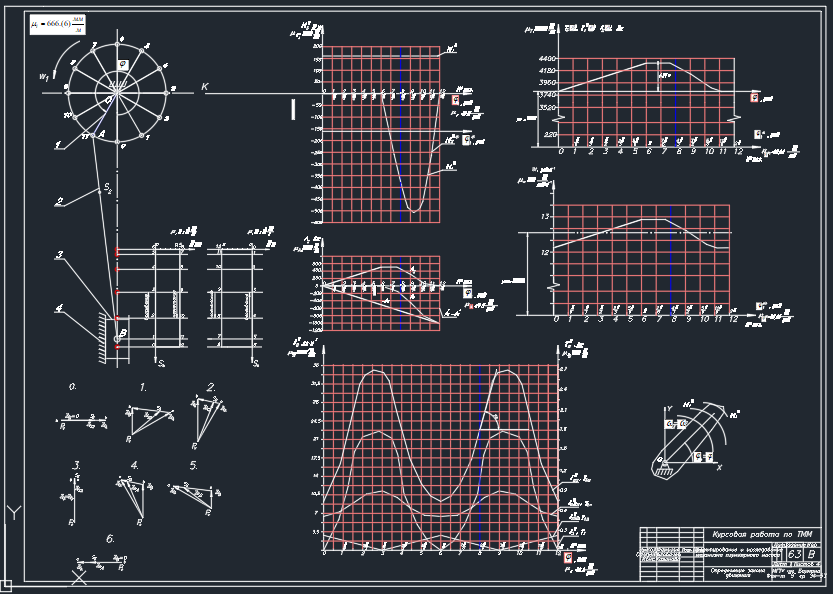Click the underlined link callout 4 pointing to the hatched support

pyautogui.click(x=60, y=308)
